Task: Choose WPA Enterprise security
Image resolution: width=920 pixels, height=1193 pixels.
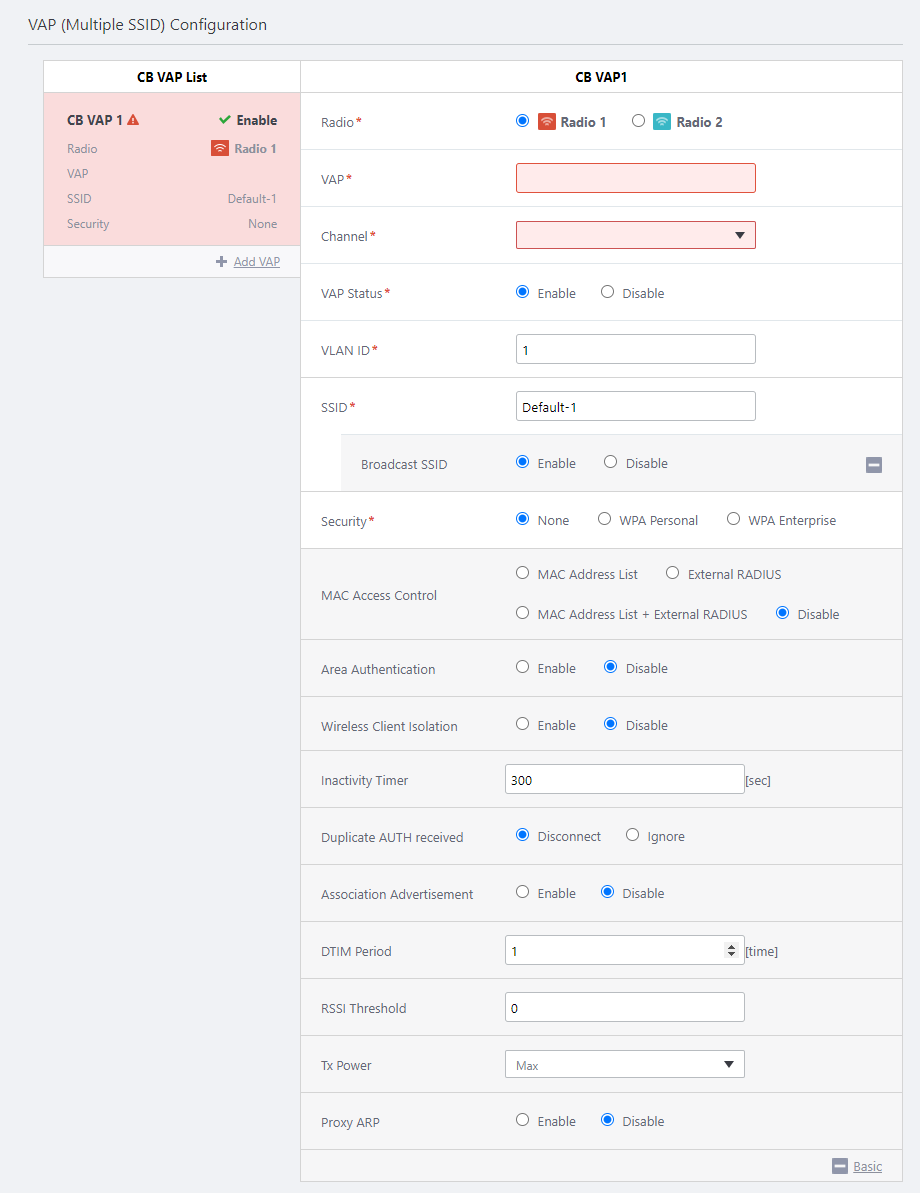Action: (x=734, y=519)
